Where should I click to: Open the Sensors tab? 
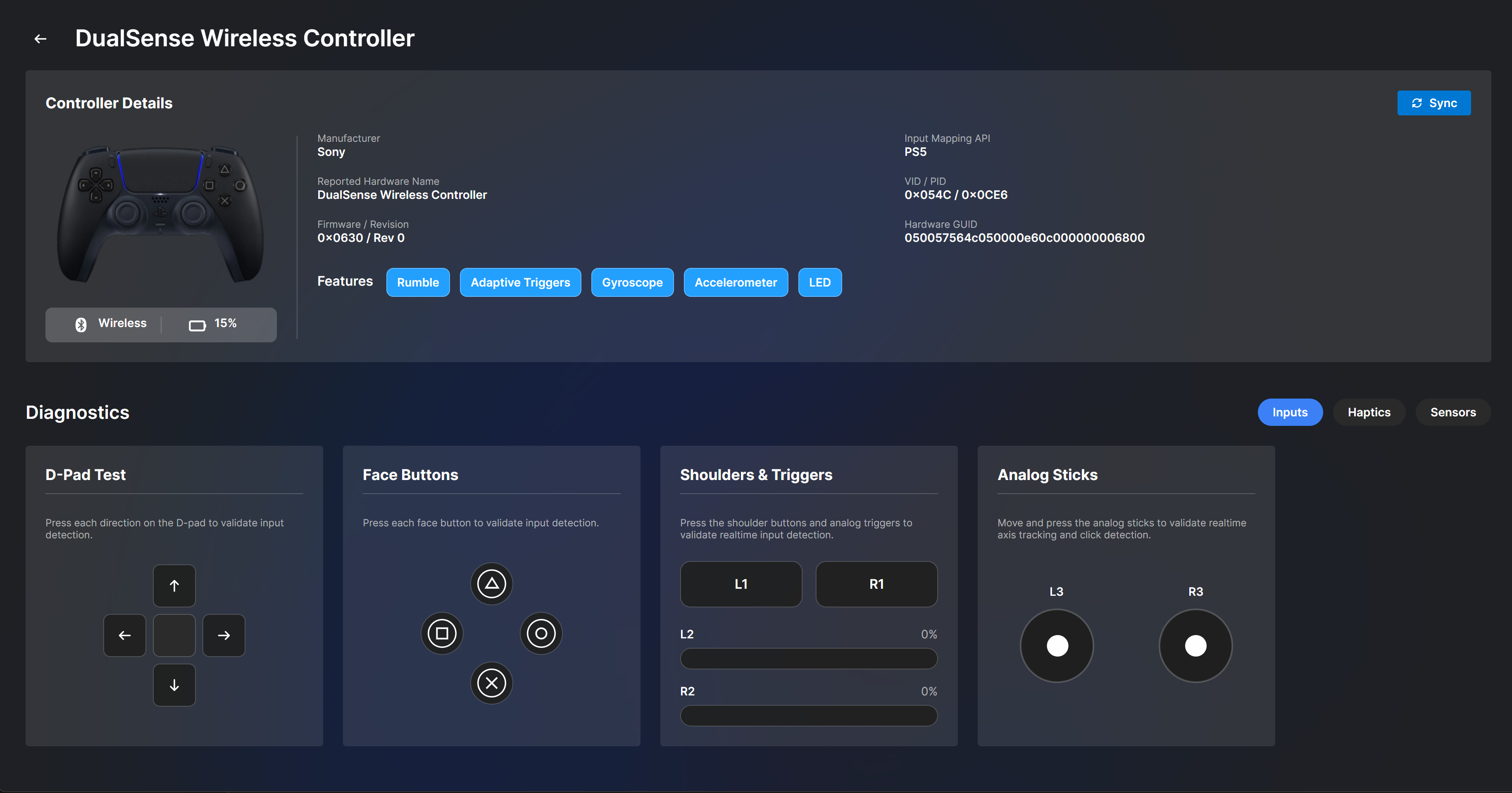pos(1453,412)
